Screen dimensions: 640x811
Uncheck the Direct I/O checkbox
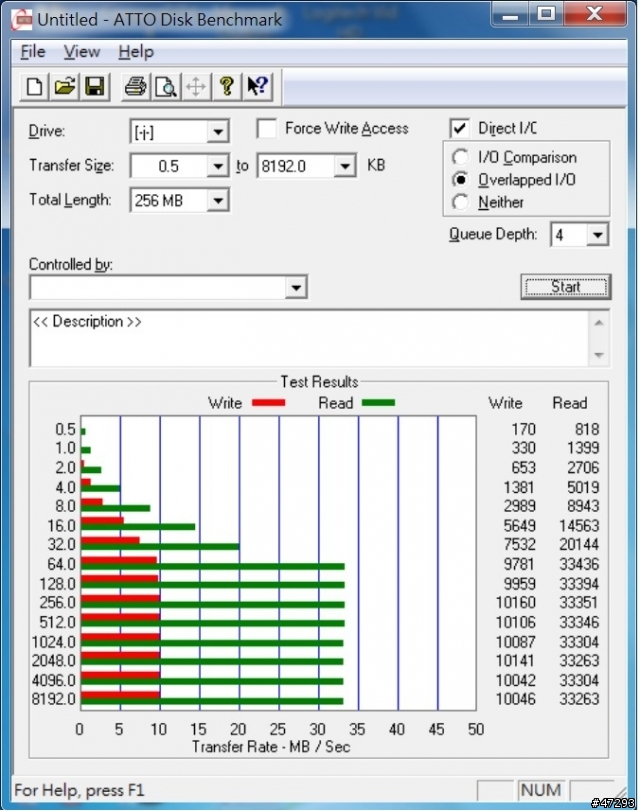point(460,128)
